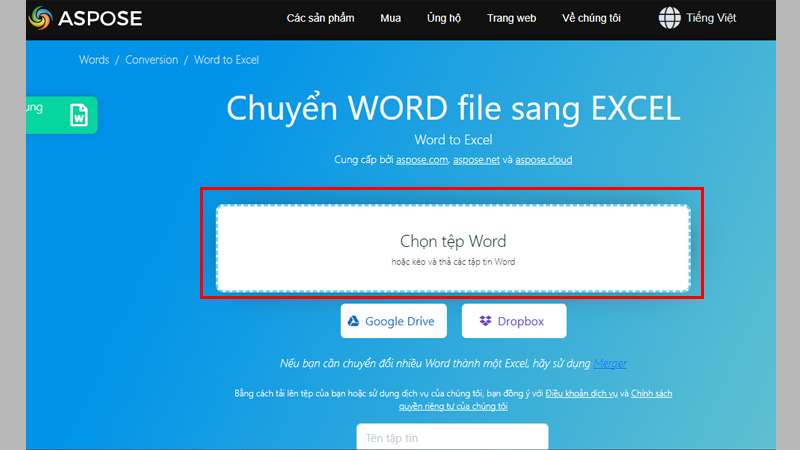Click the Google Drive button
The width and height of the screenshot is (800, 450).
pyautogui.click(x=393, y=321)
